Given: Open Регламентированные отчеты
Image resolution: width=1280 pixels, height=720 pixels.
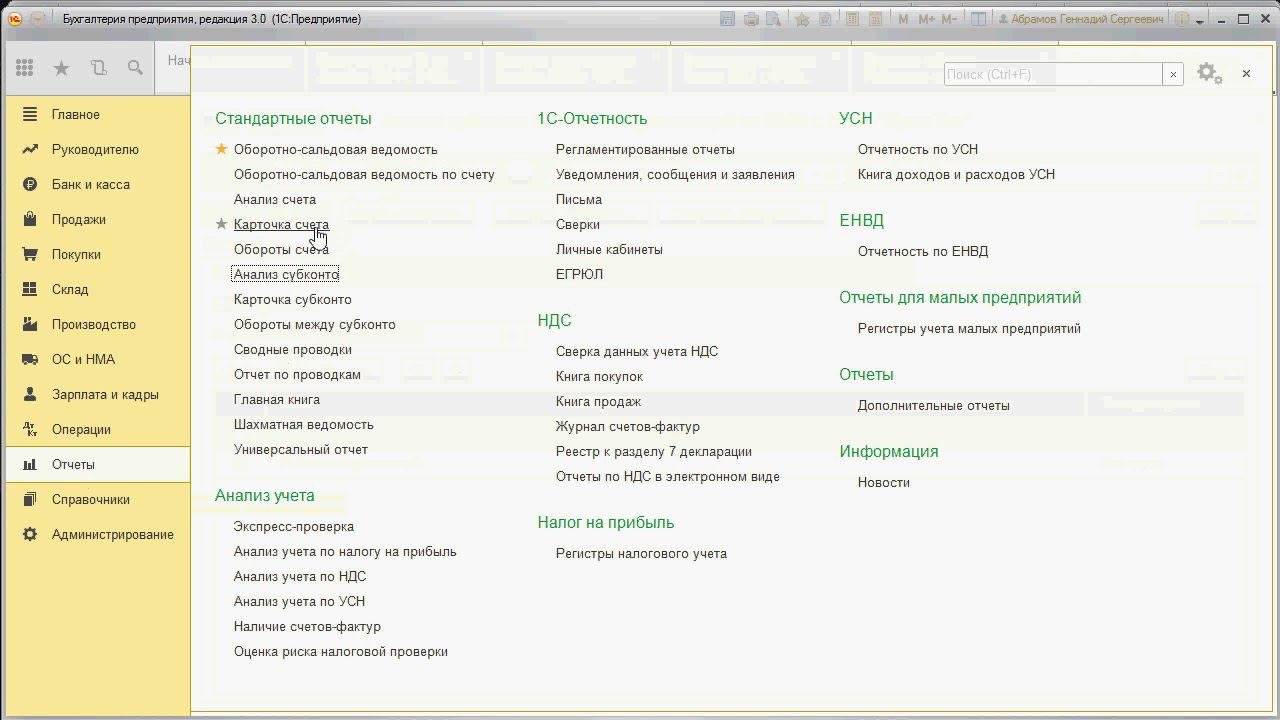Looking at the screenshot, I should [x=645, y=149].
